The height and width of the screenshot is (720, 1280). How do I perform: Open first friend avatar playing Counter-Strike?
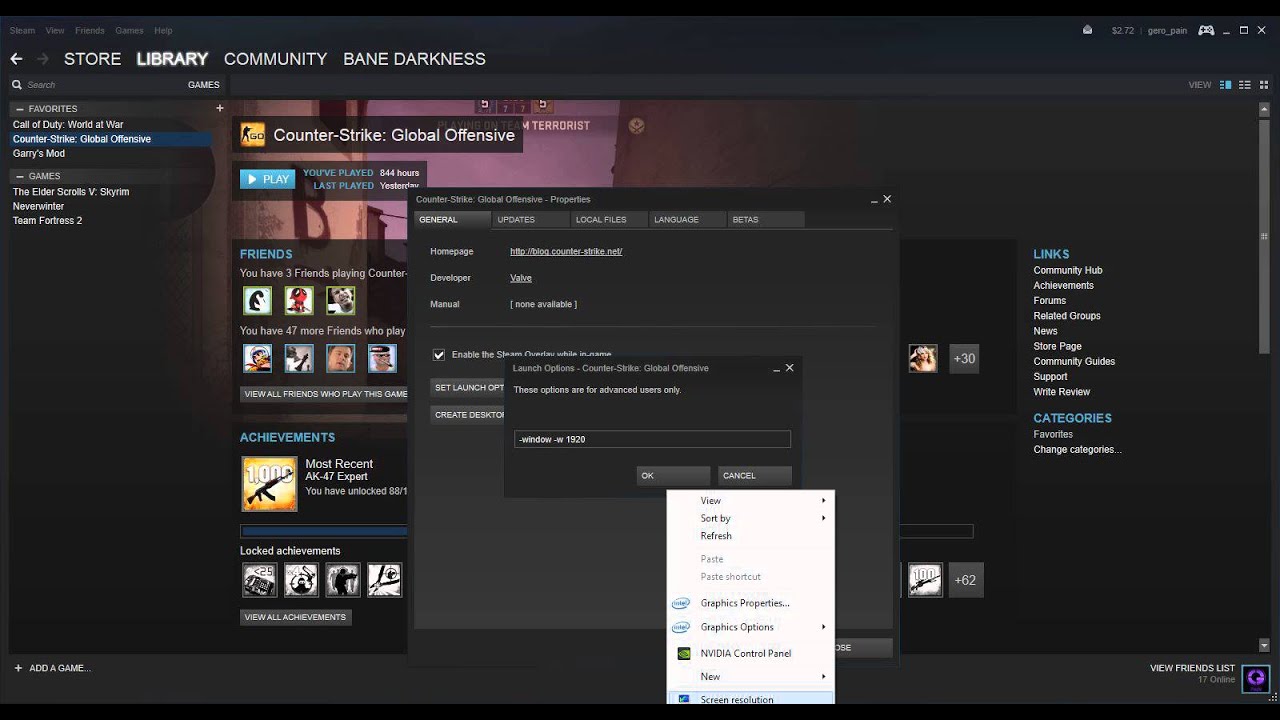point(258,300)
